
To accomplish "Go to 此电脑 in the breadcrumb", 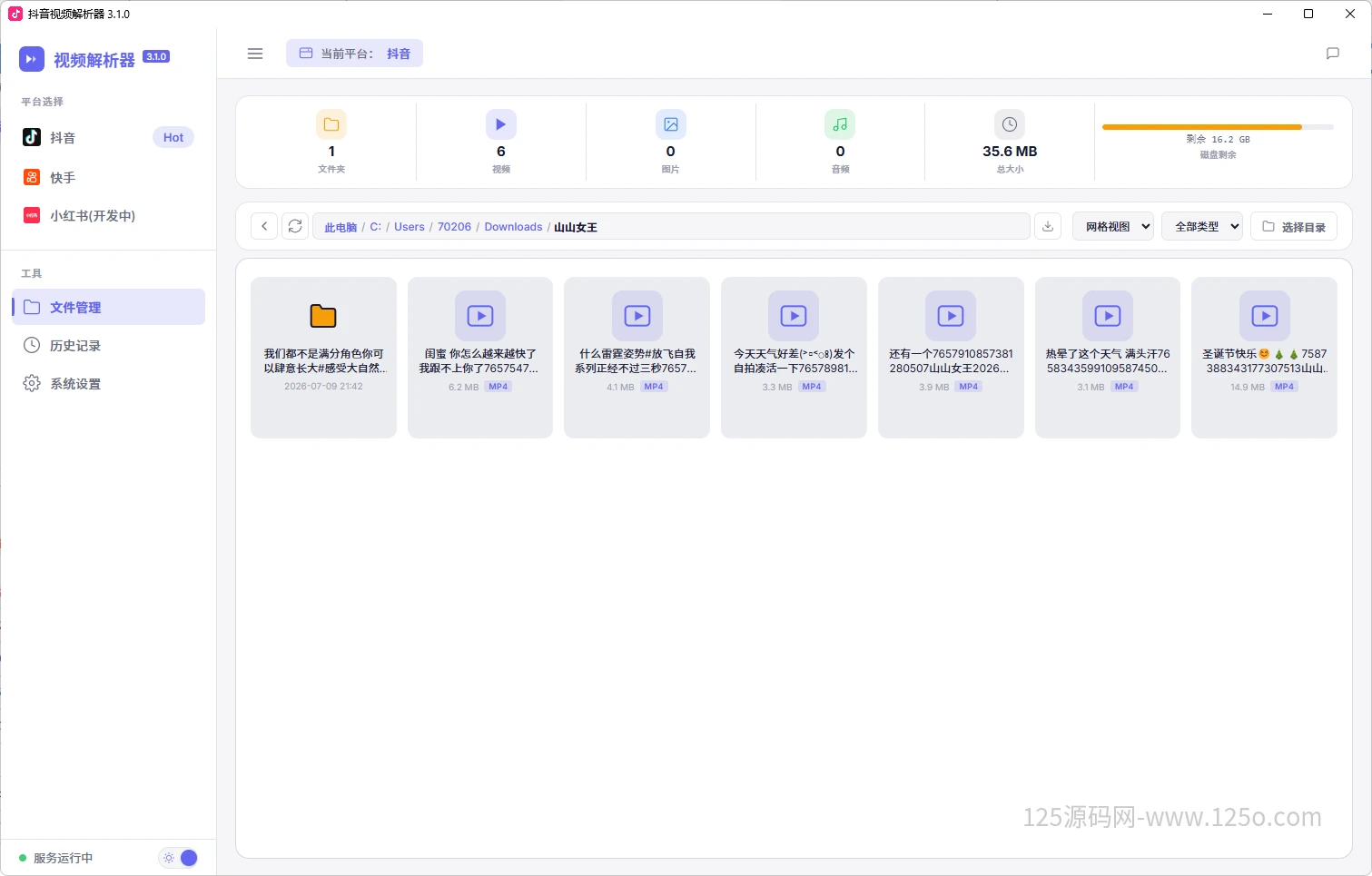I will pyautogui.click(x=341, y=227).
